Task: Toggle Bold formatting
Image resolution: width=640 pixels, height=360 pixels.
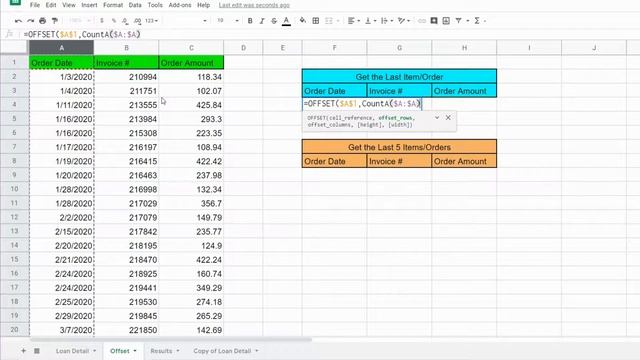Action: tap(250, 20)
